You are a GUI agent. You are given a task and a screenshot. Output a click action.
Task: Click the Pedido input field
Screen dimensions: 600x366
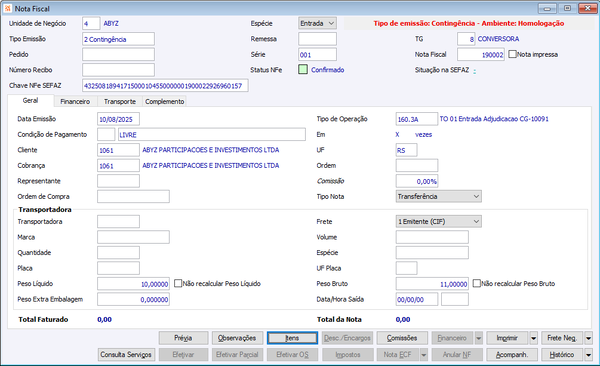point(118,54)
